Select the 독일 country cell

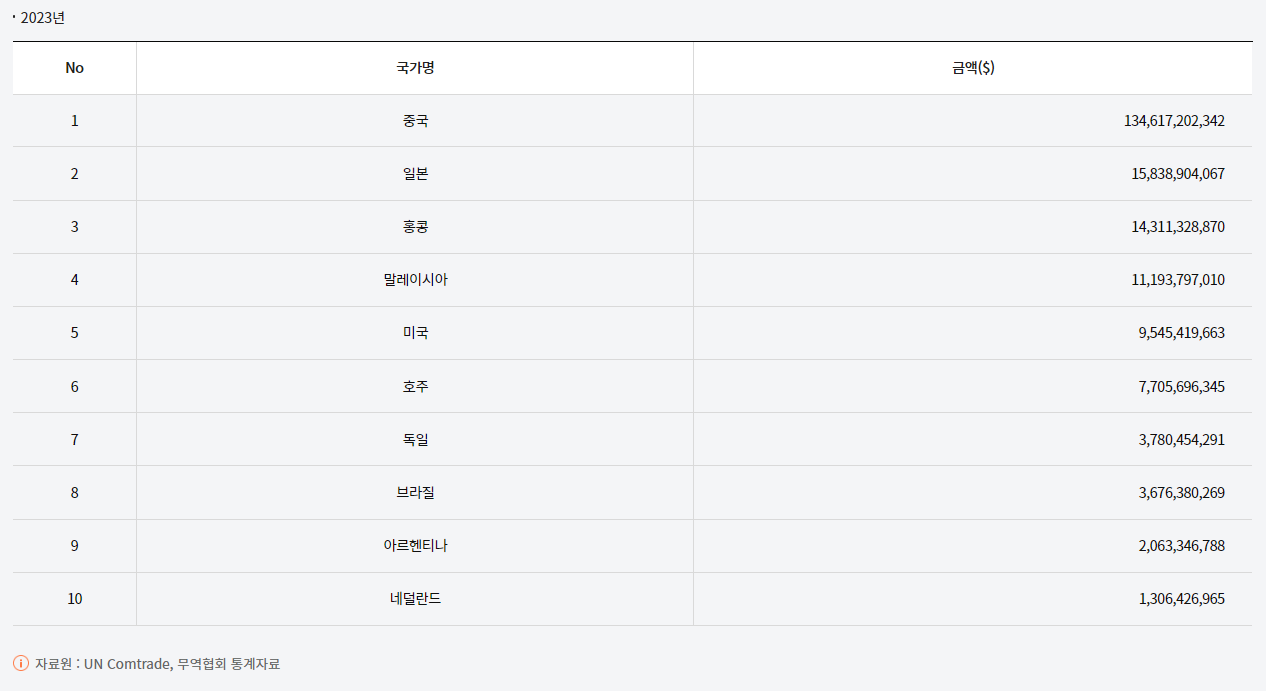pyautogui.click(x=415, y=439)
